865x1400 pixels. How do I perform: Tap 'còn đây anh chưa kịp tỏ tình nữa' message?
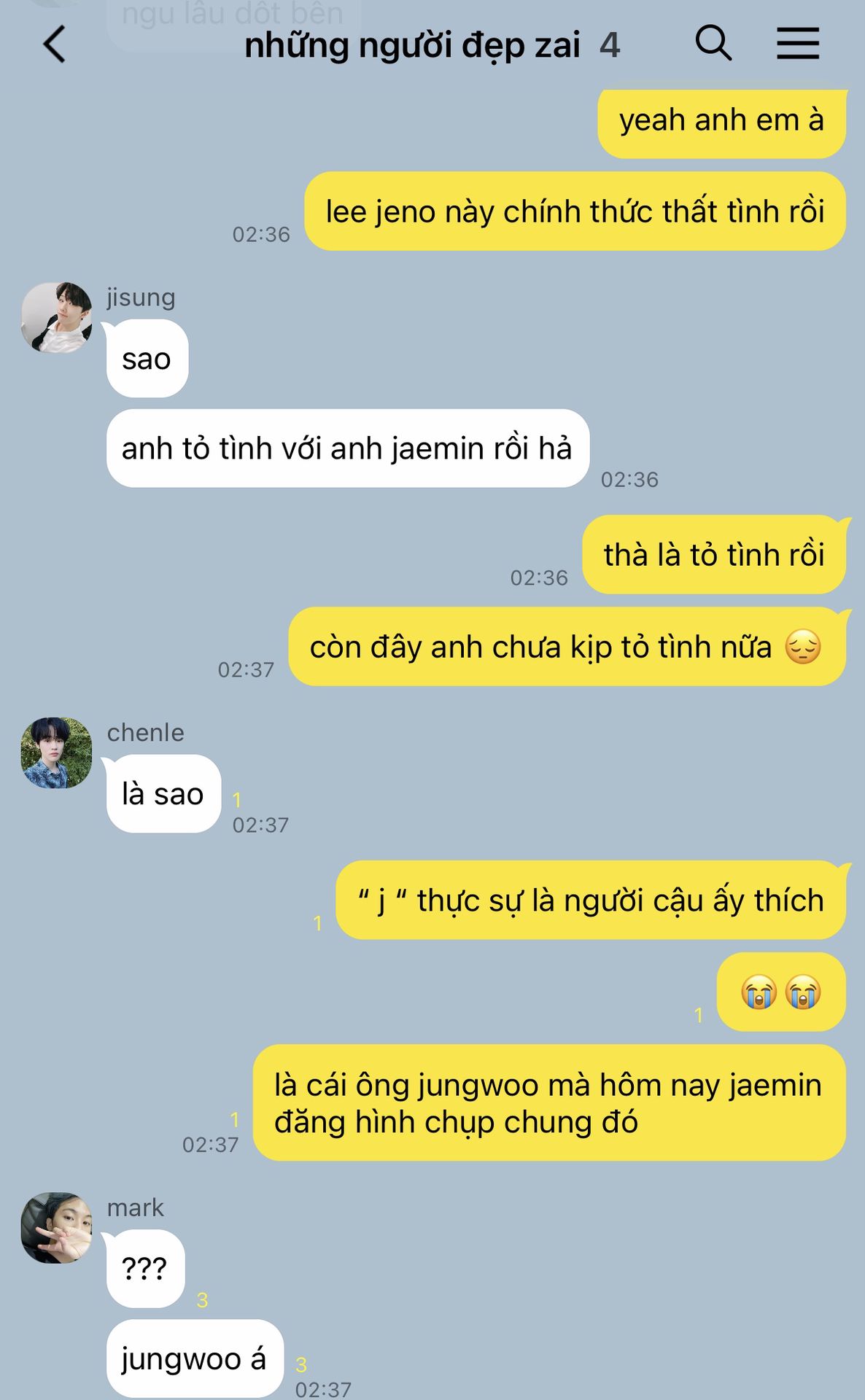click(567, 647)
